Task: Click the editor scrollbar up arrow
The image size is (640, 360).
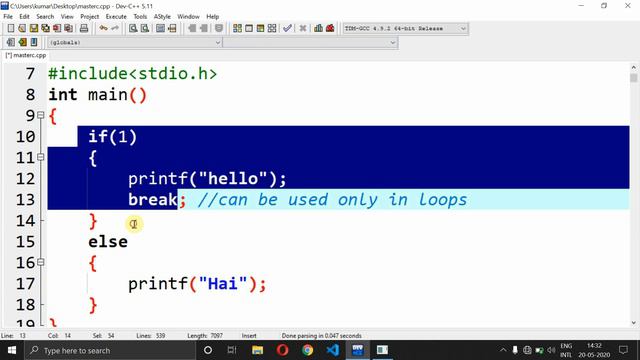Action: 633,67
